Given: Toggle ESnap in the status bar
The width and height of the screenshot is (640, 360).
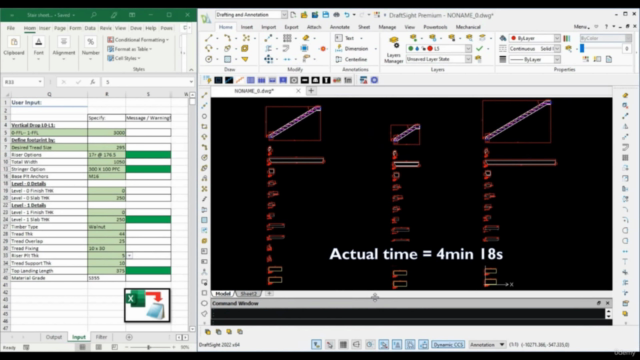Looking at the screenshot, I should click(384, 345).
